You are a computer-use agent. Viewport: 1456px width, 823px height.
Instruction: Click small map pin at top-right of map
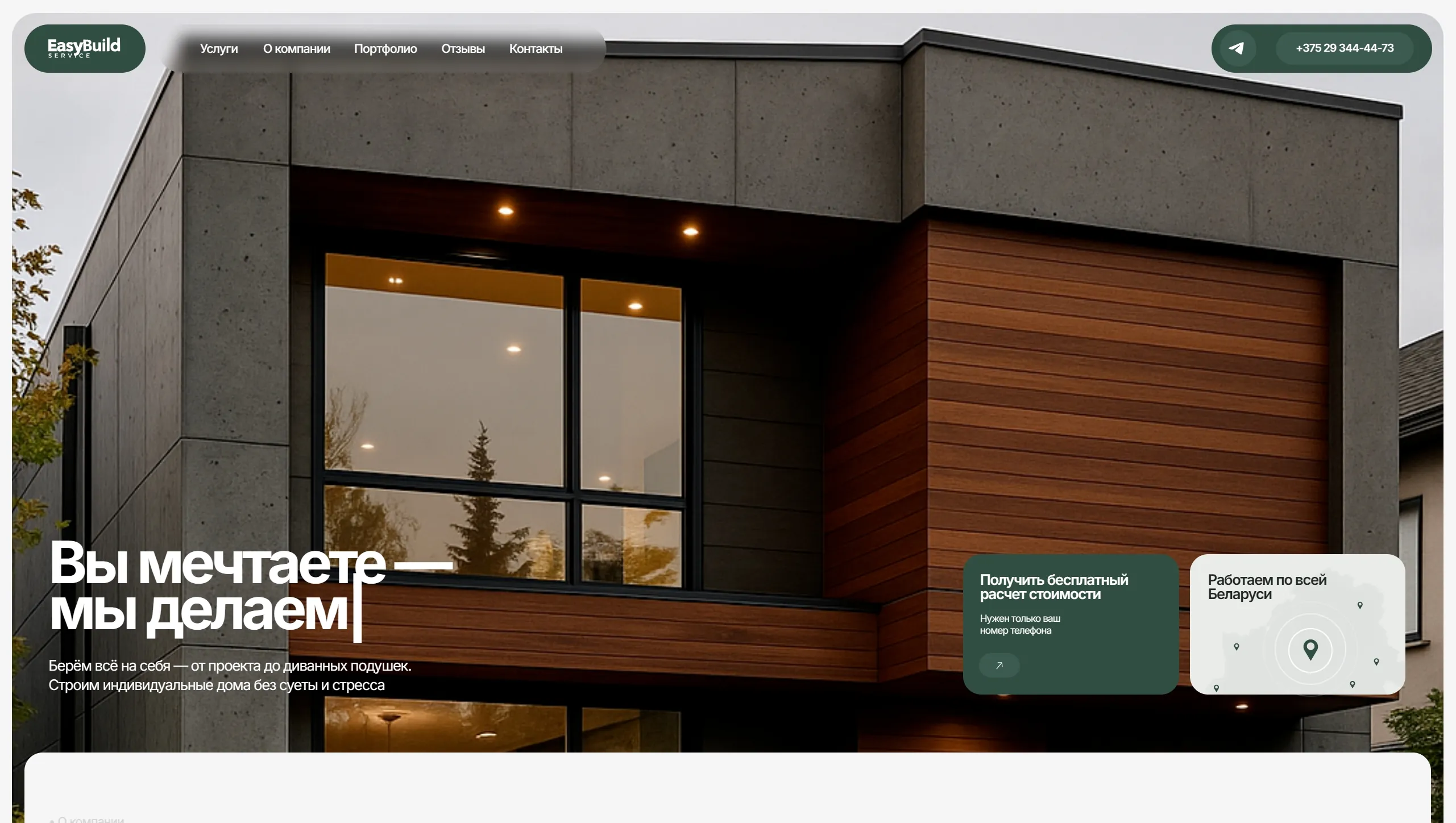pos(1360,605)
